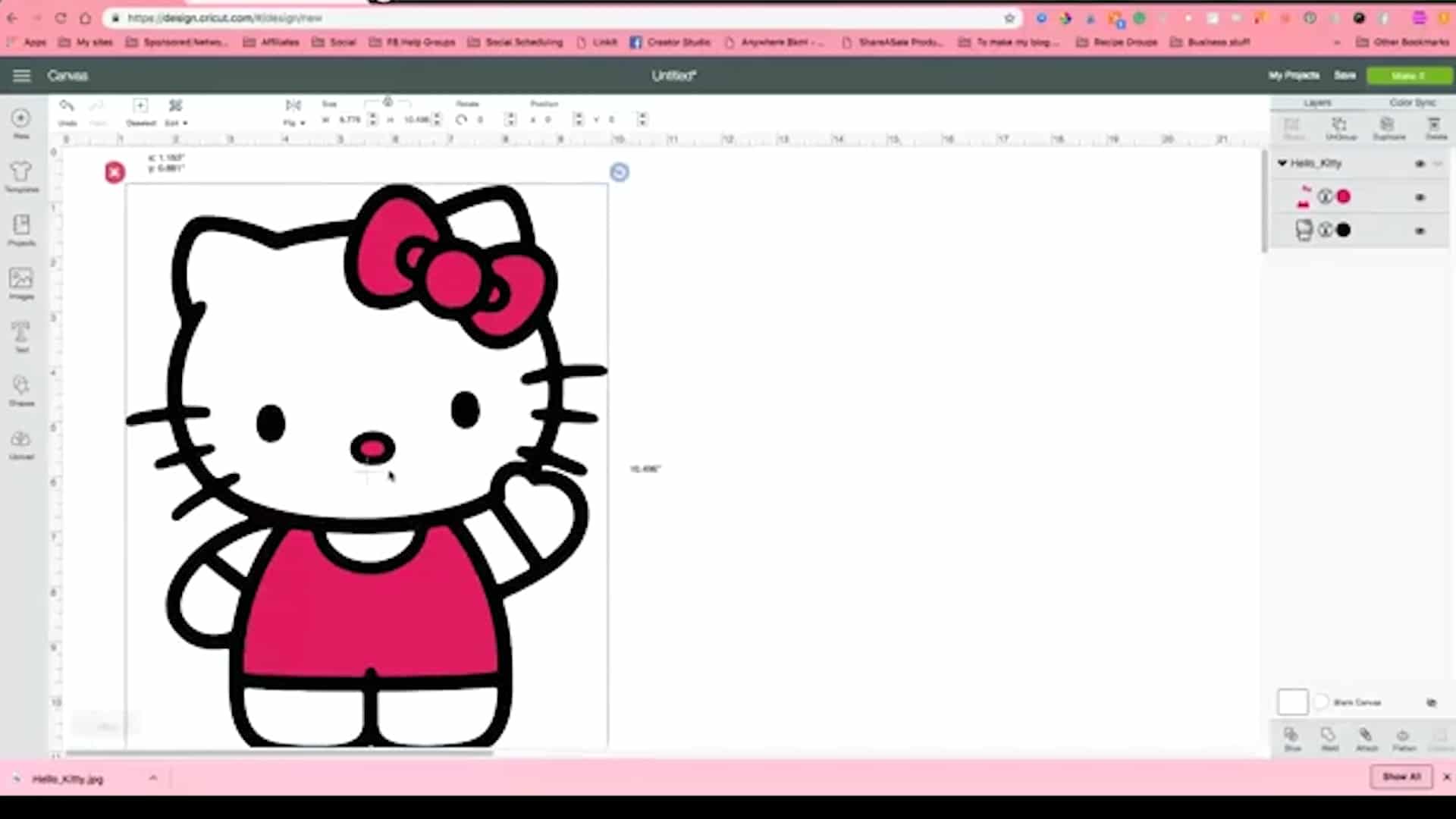The width and height of the screenshot is (1456, 819).
Task: Open the Creator Studio bookmark
Action: tap(670, 42)
